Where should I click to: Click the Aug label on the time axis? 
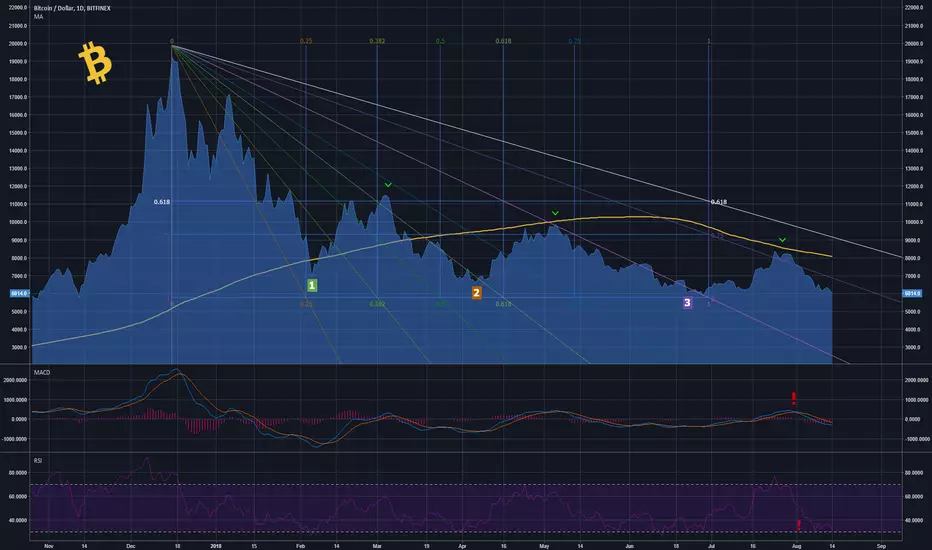(796, 546)
